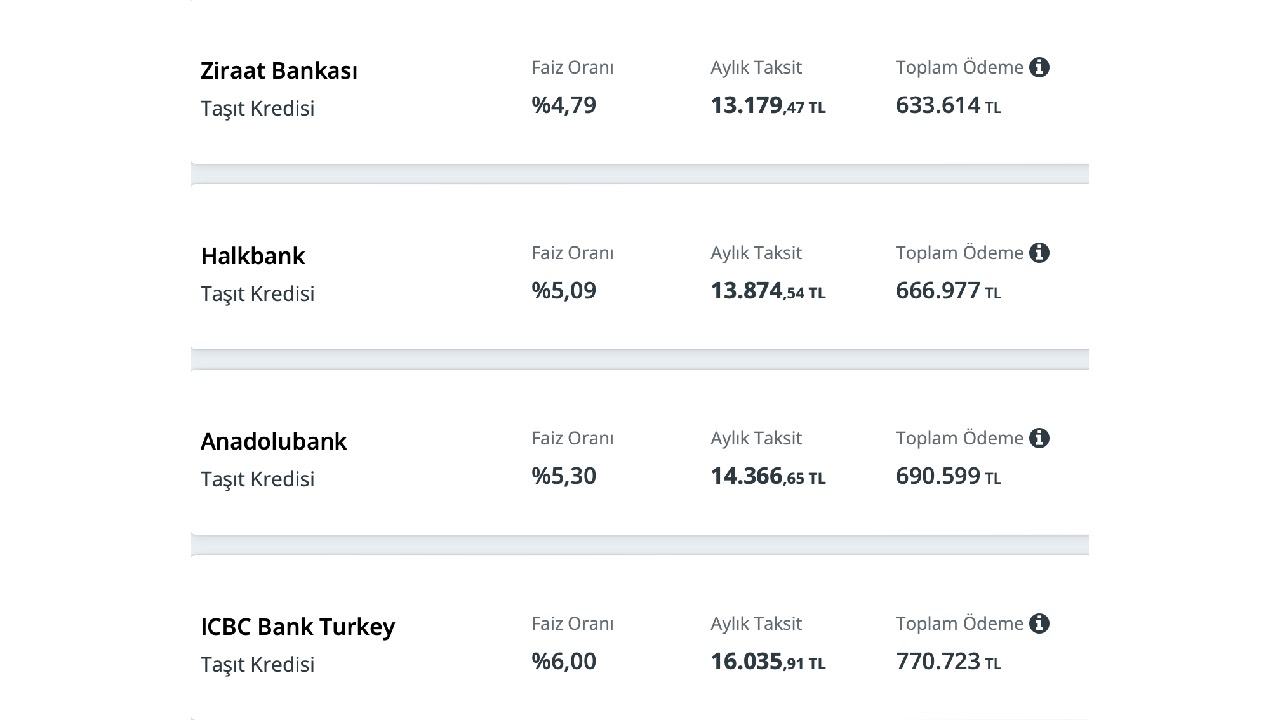The width and height of the screenshot is (1280, 720).
Task: Click the 633.614 TL total payment
Action: [x=948, y=106]
